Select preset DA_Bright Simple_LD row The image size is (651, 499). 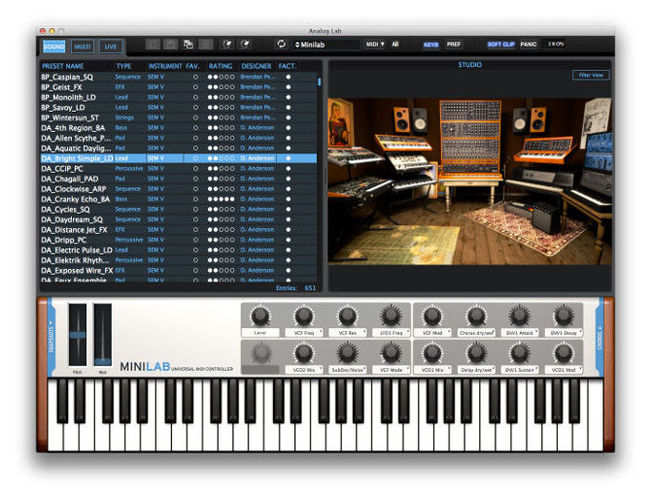point(179,158)
